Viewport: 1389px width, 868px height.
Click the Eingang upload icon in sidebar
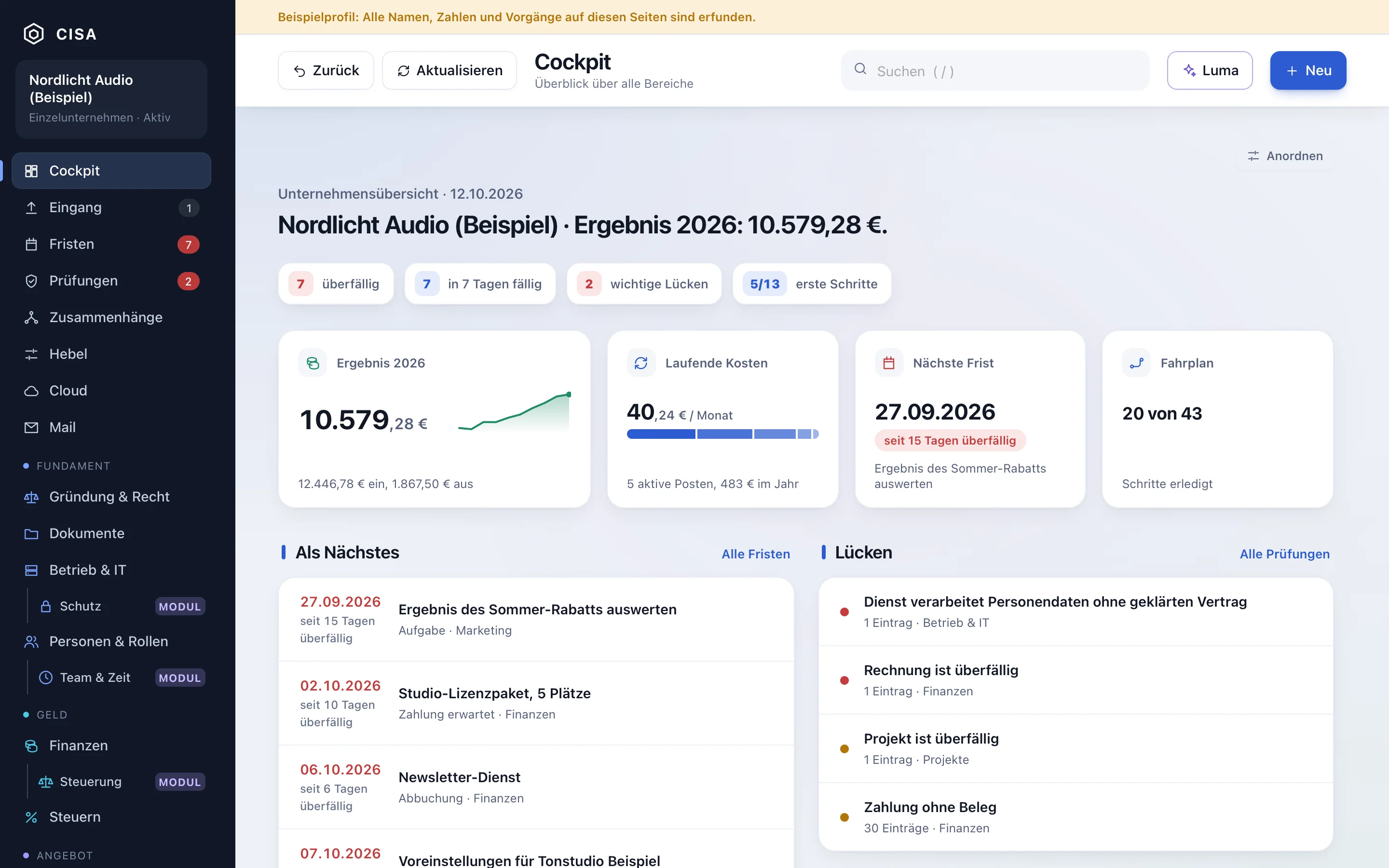(31, 208)
